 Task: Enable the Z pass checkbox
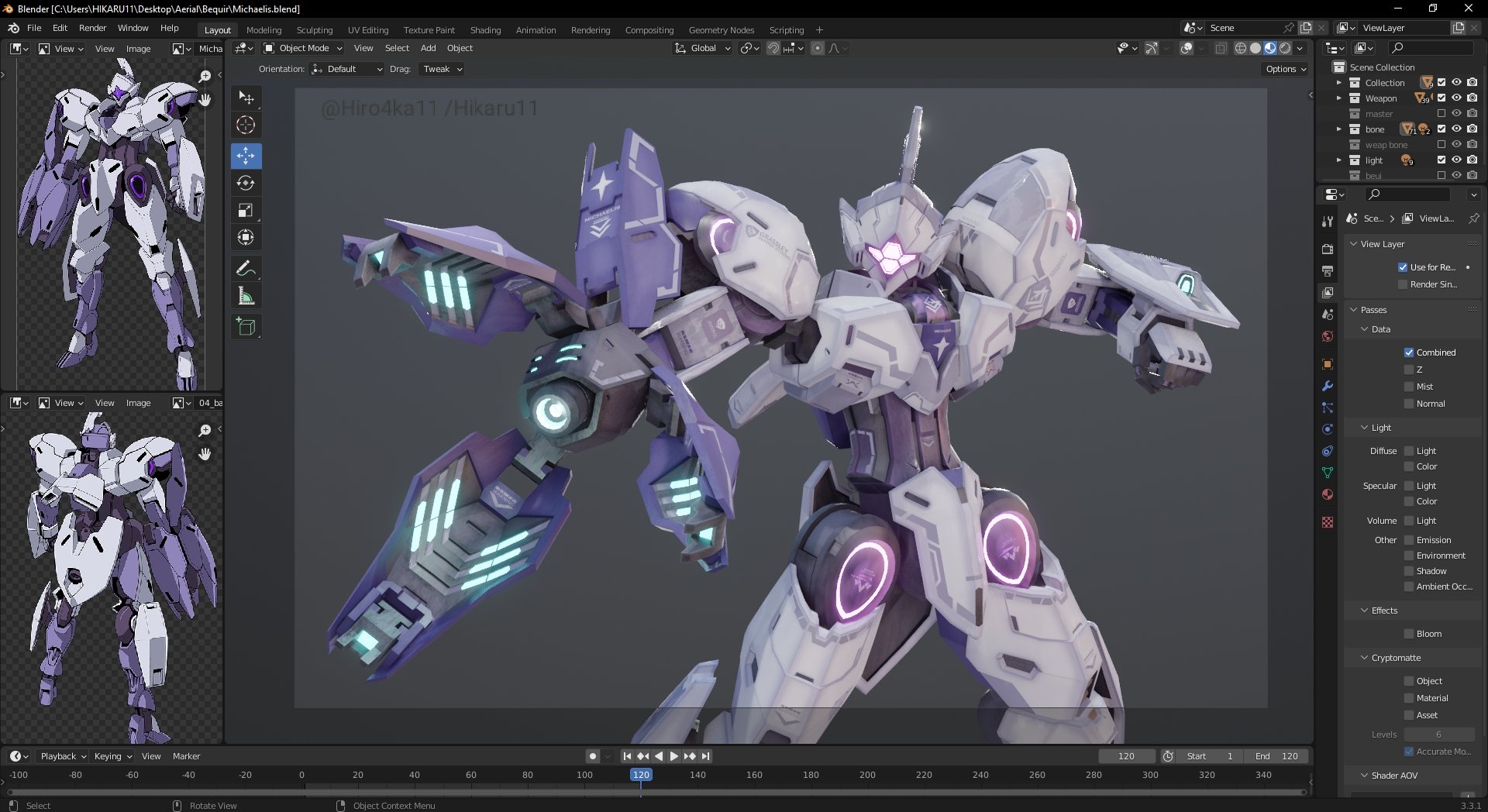pyautogui.click(x=1409, y=370)
